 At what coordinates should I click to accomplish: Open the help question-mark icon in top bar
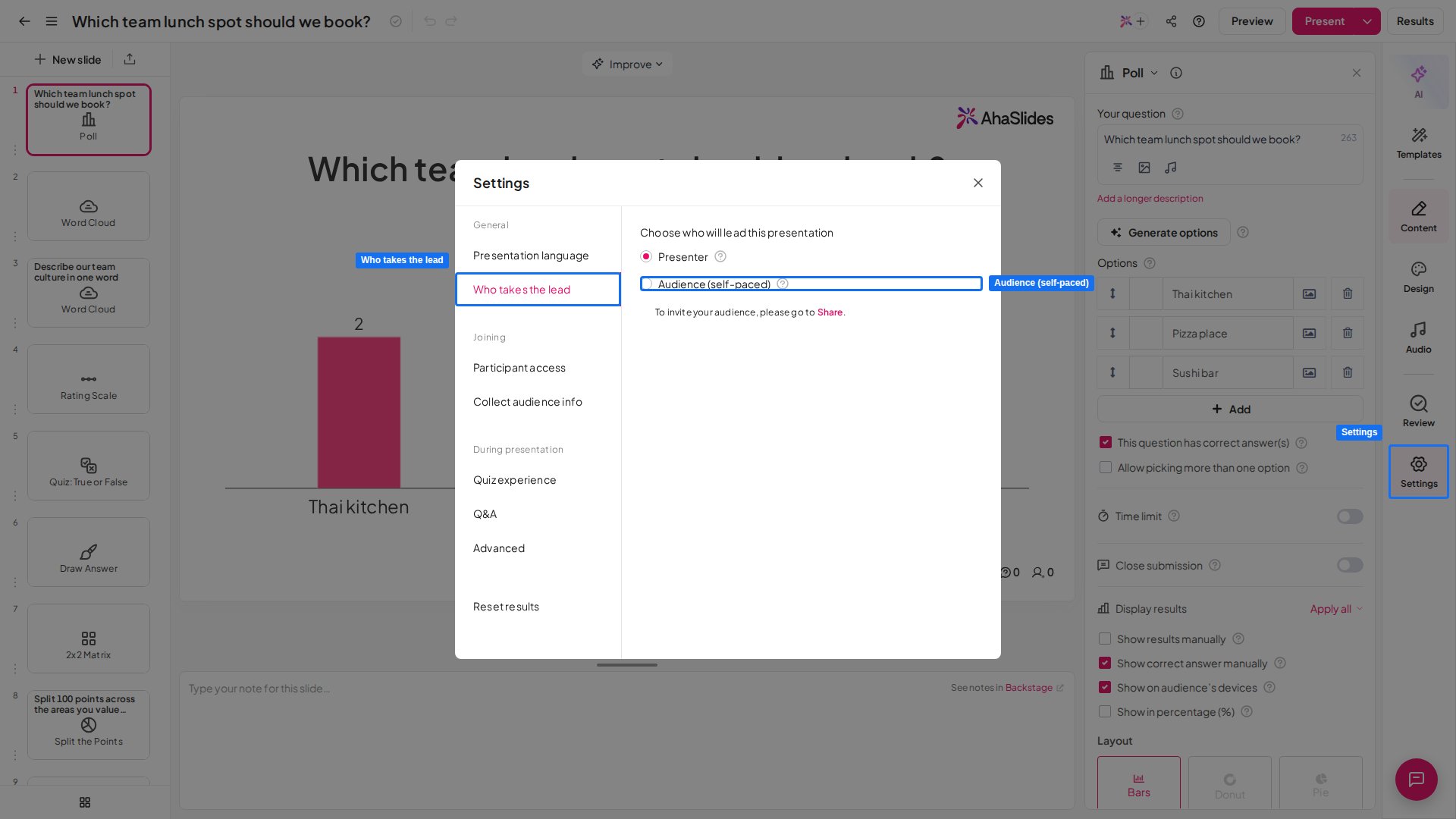pyautogui.click(x=1198, y=21)
